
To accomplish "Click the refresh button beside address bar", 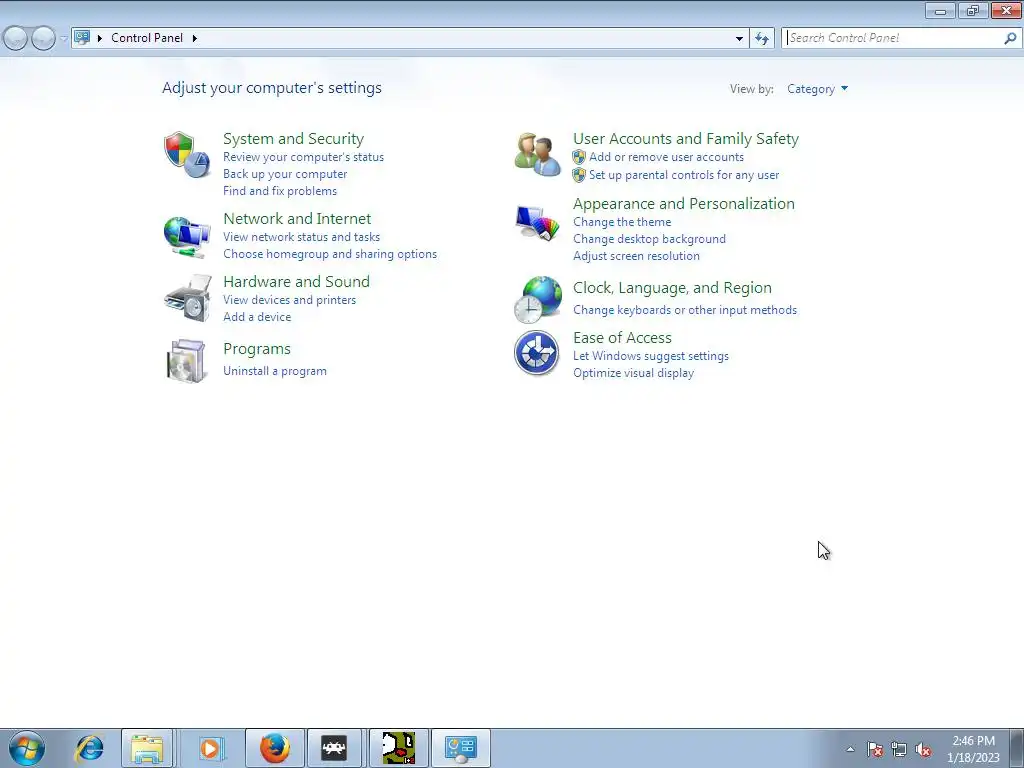I will (762, 38).
